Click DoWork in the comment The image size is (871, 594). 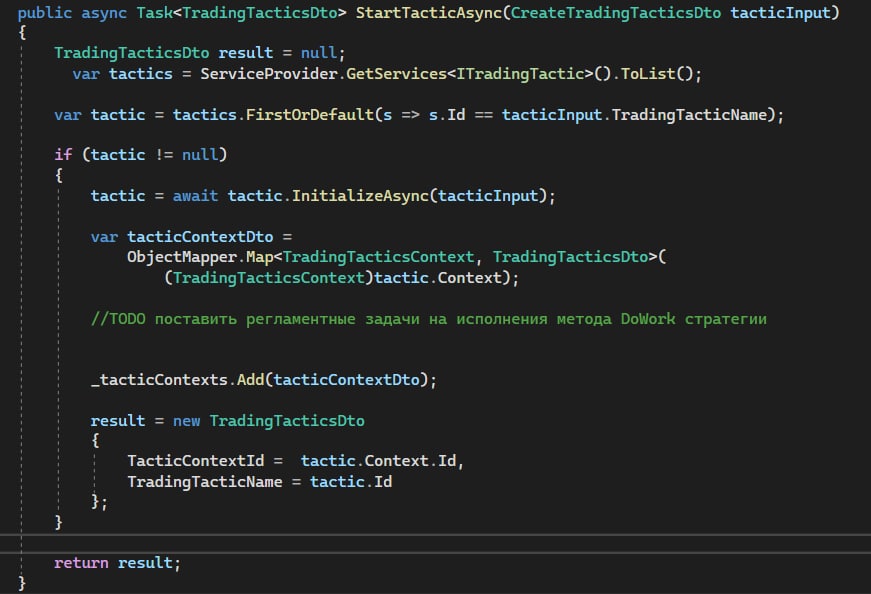coord(648,319)
